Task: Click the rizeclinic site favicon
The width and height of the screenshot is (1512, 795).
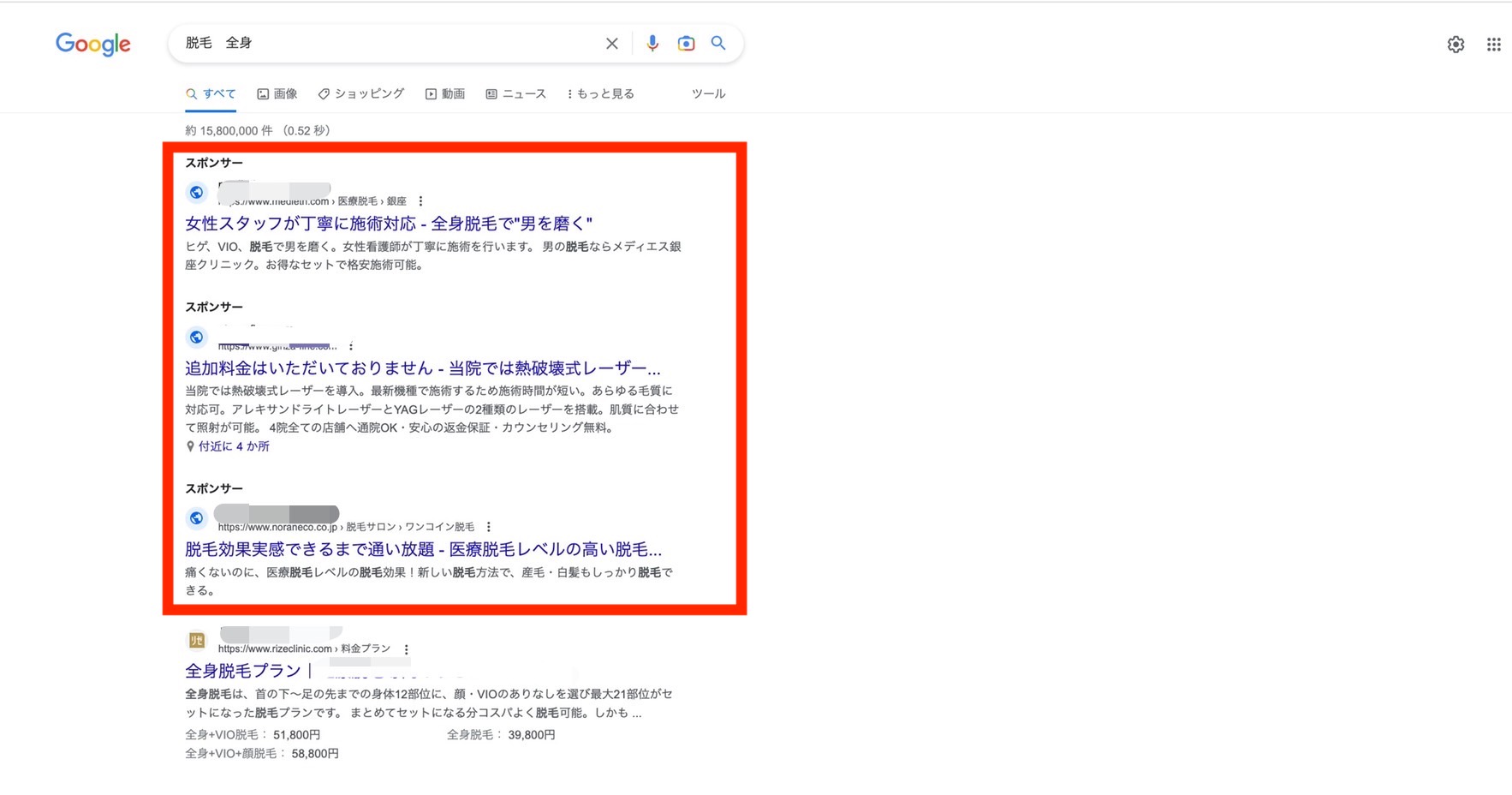Action: 196,640
